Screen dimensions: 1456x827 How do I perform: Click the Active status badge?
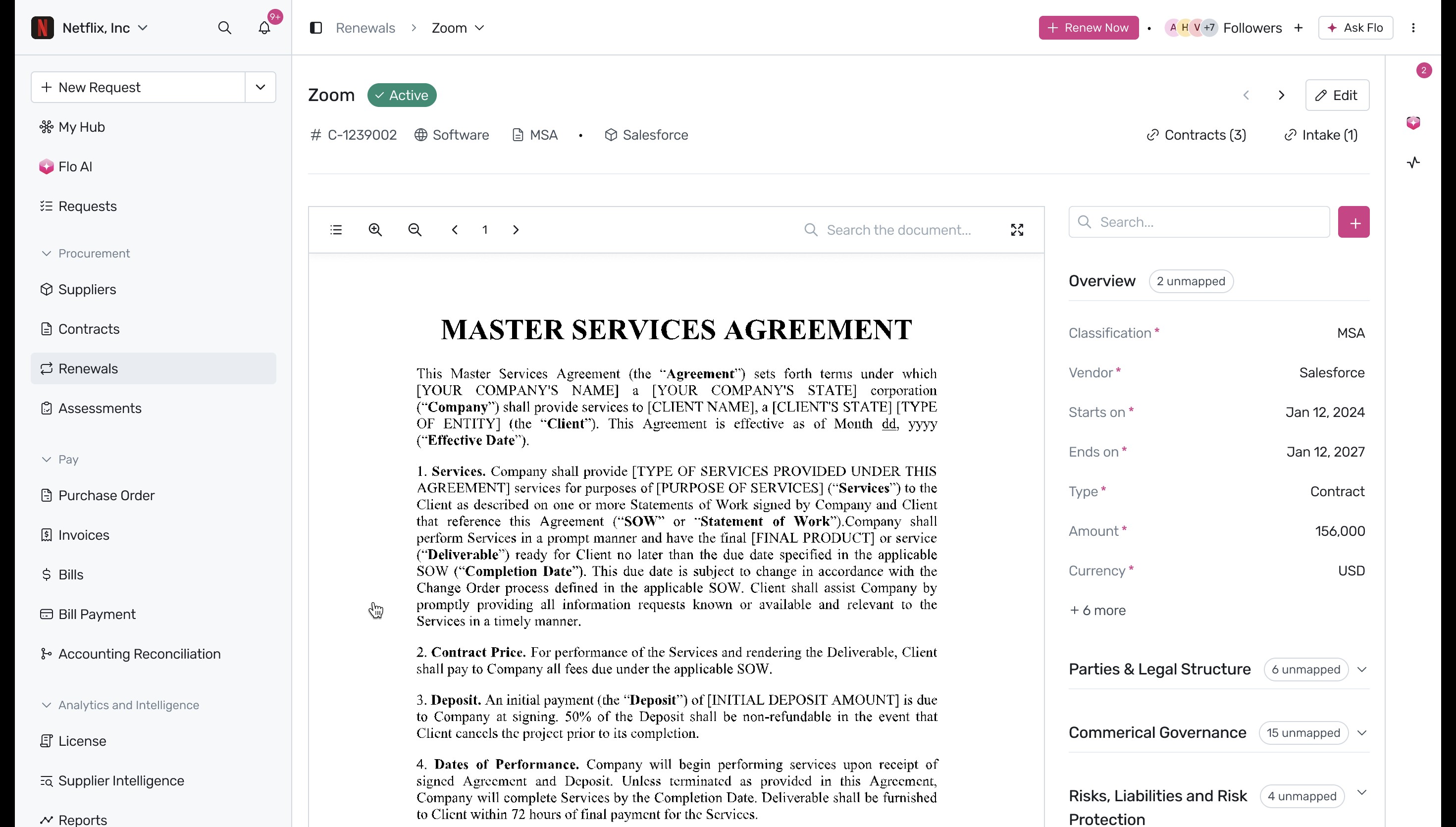tap(402, 95)
